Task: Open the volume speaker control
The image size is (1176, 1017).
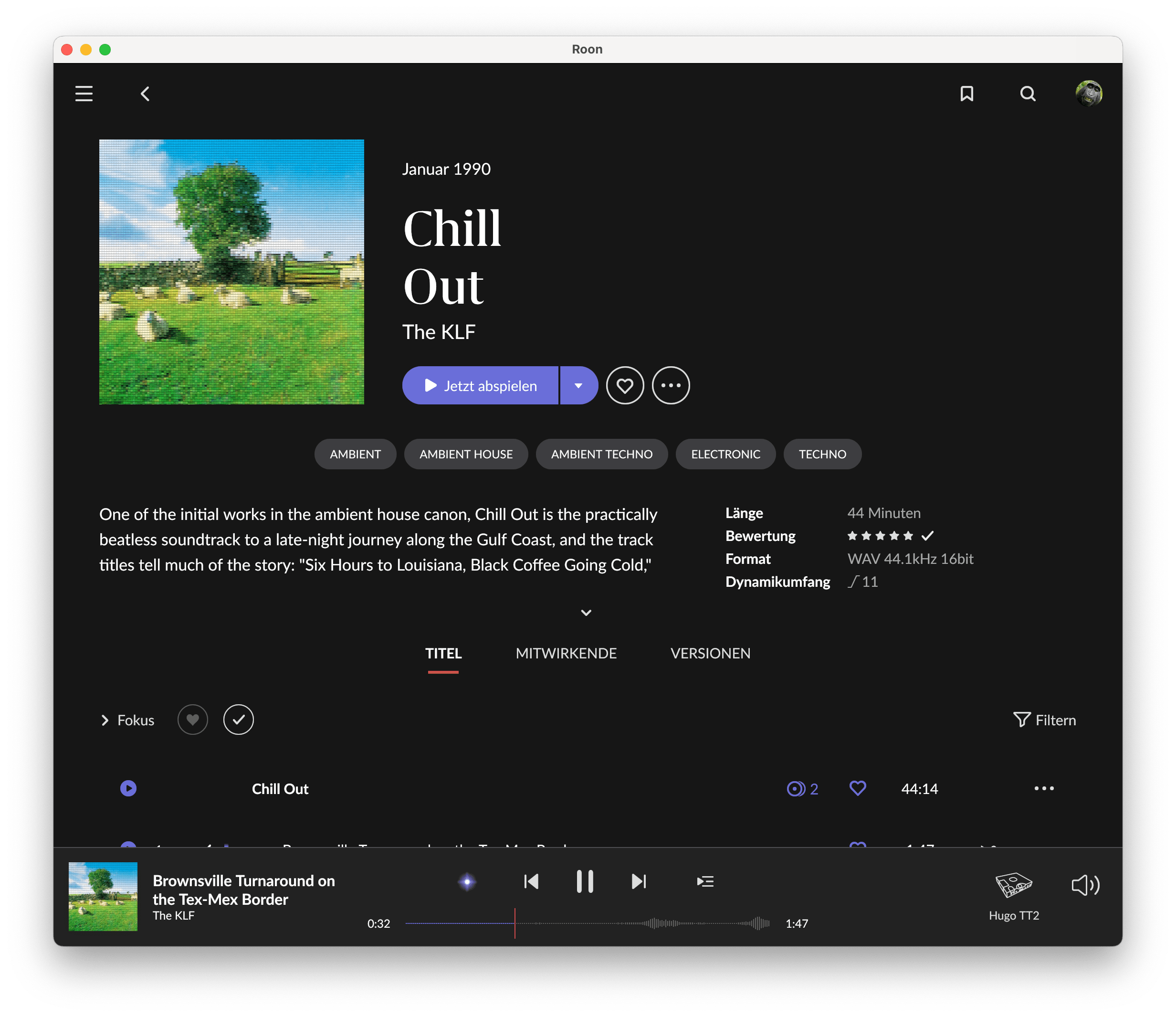Action: coord(1085,885)
